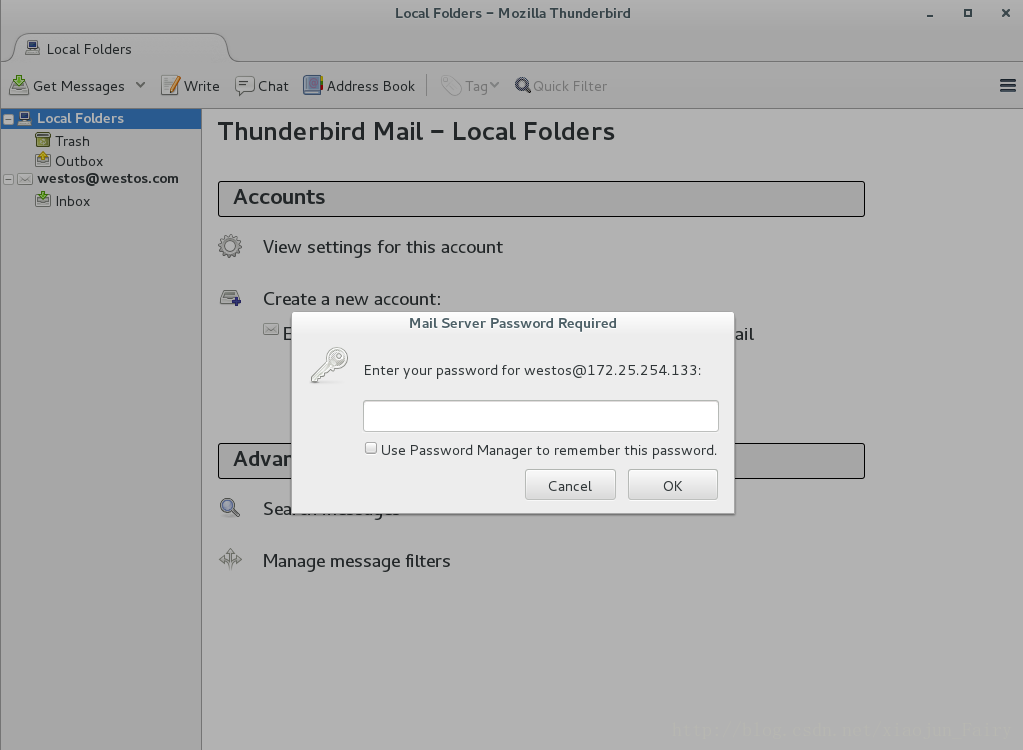Click View settings for this account
This screenshot has height=750, width=1023.
pos(382,247)
